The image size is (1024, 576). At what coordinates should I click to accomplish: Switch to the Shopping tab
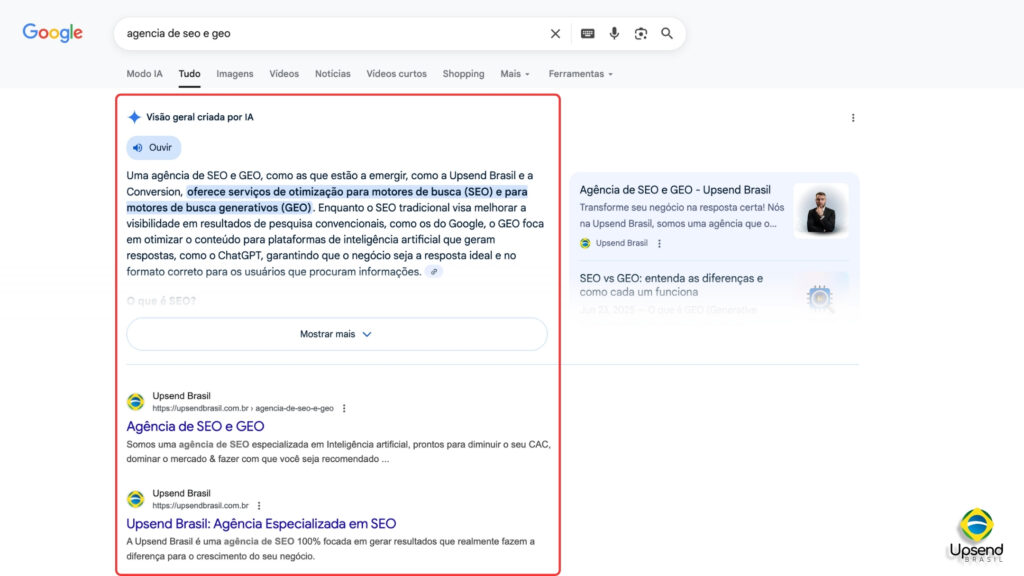464,74
